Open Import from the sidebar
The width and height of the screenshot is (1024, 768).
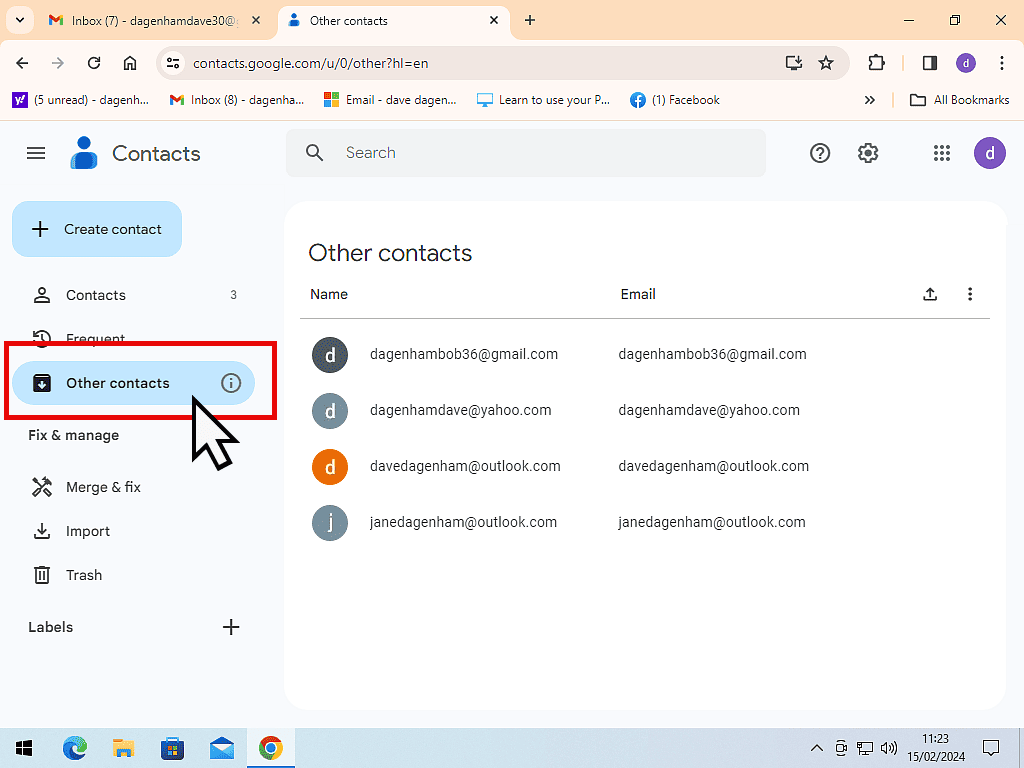(x=88, y=531)
